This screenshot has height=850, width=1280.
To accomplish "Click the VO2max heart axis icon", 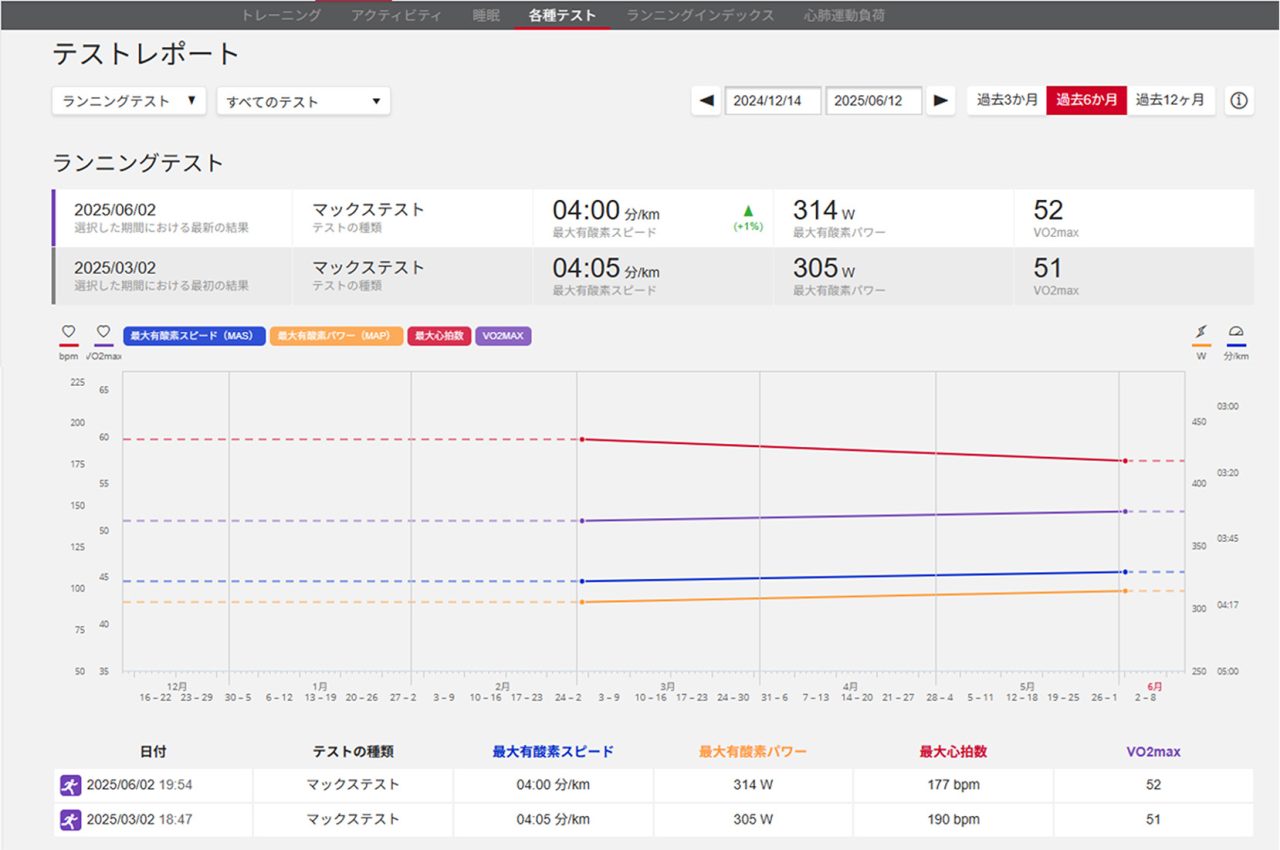I will (x=103, y=332).
